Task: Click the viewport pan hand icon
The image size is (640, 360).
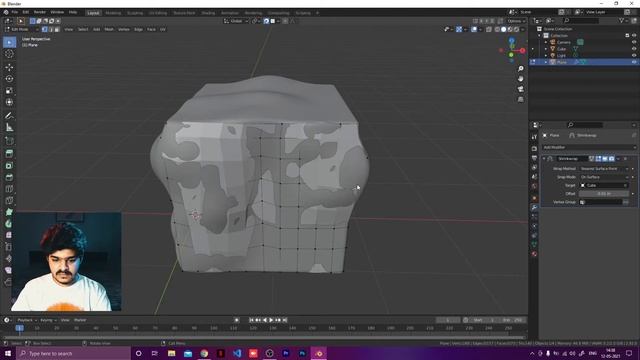Action: click(x=520, y=78)
